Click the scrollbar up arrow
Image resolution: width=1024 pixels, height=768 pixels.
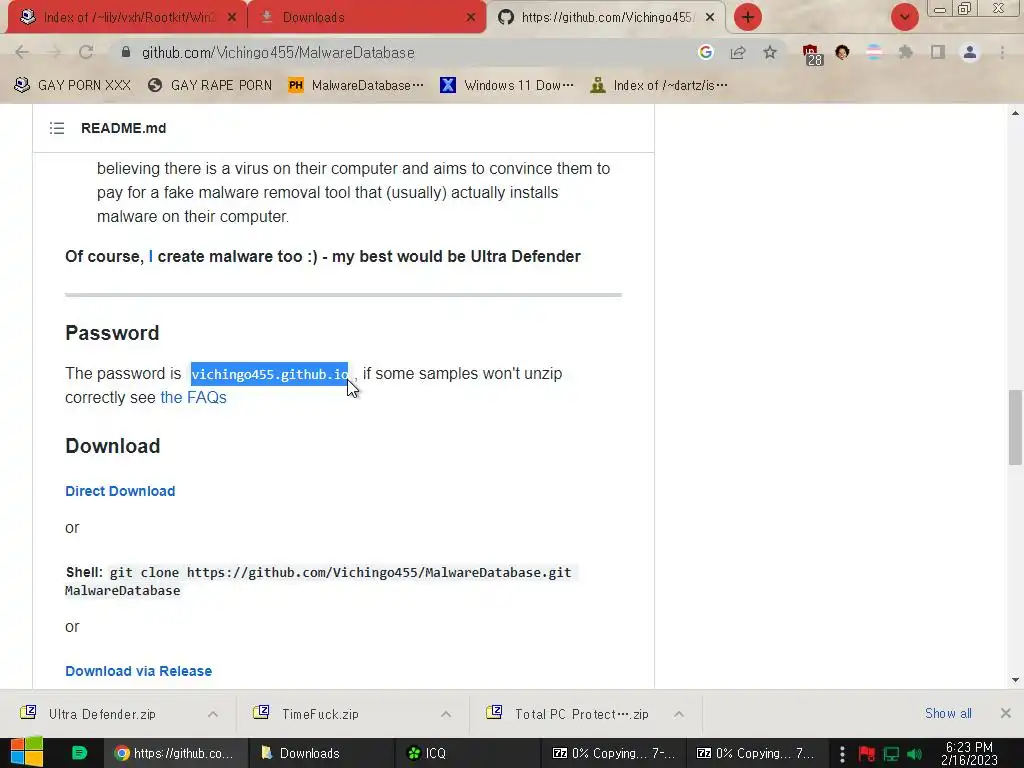(1015, 113)
